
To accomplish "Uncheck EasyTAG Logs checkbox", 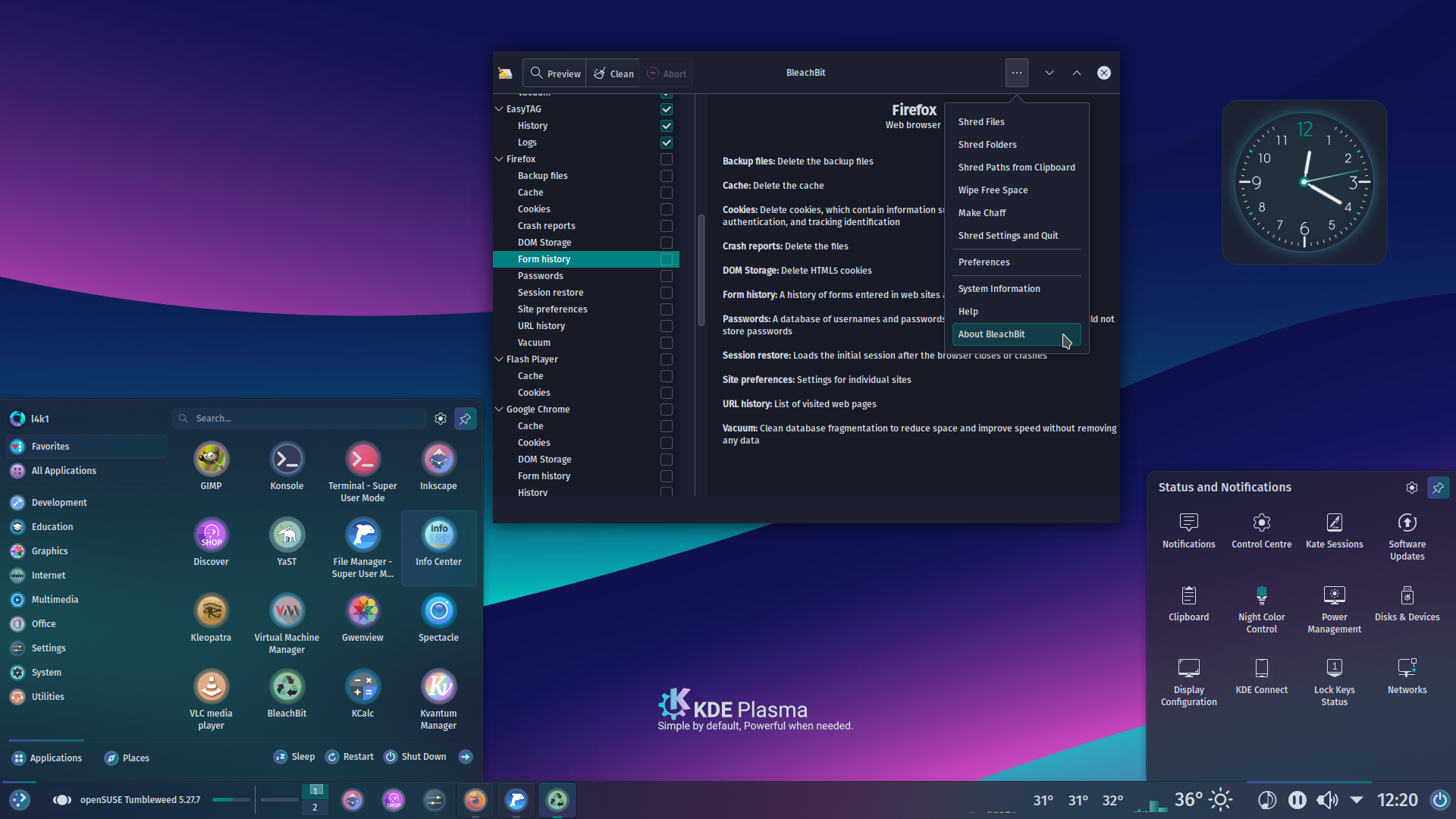I will (666, 143).
